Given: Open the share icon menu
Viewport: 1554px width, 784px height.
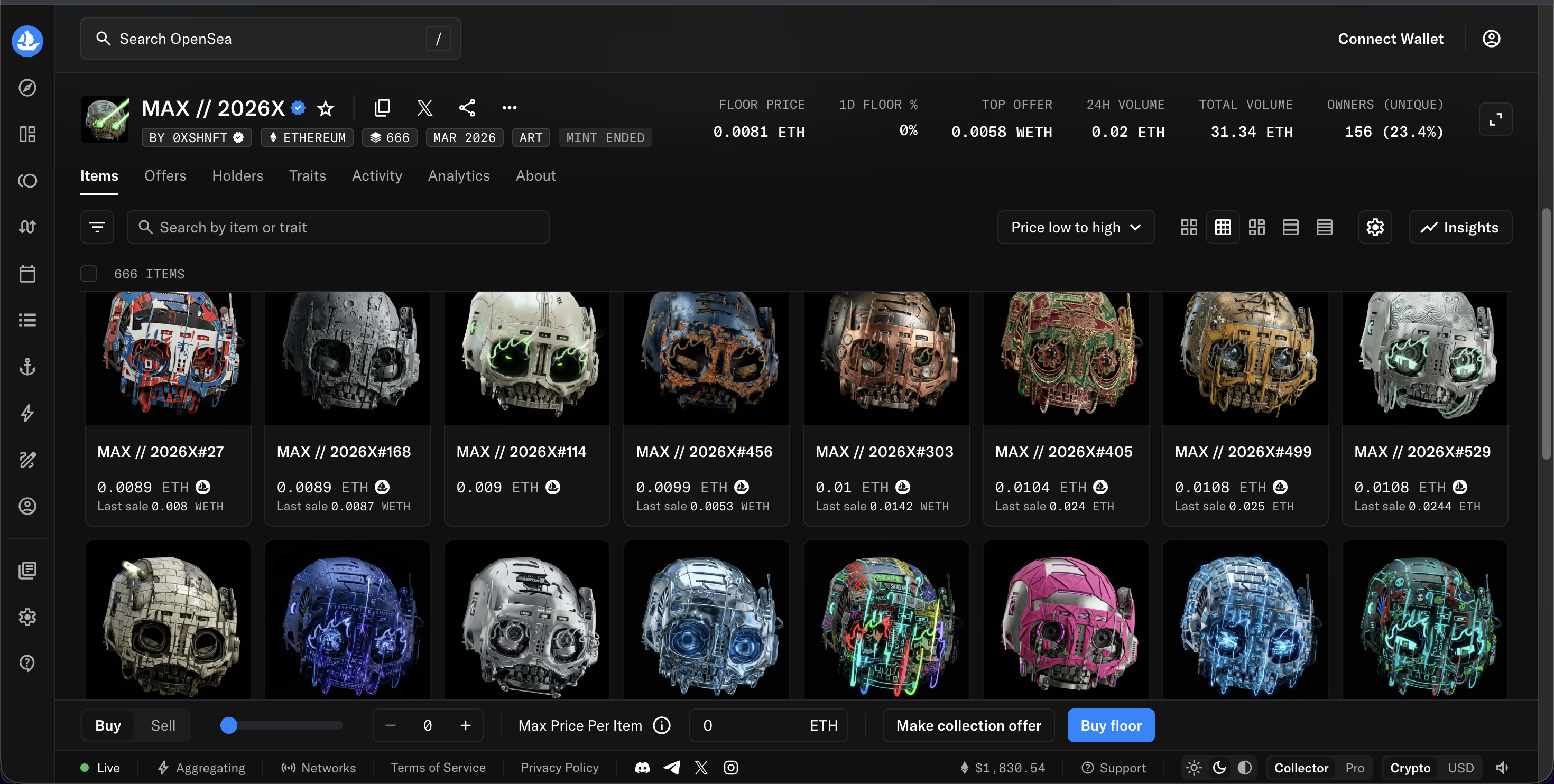Looking at the screenshot, I should (467, 108).
